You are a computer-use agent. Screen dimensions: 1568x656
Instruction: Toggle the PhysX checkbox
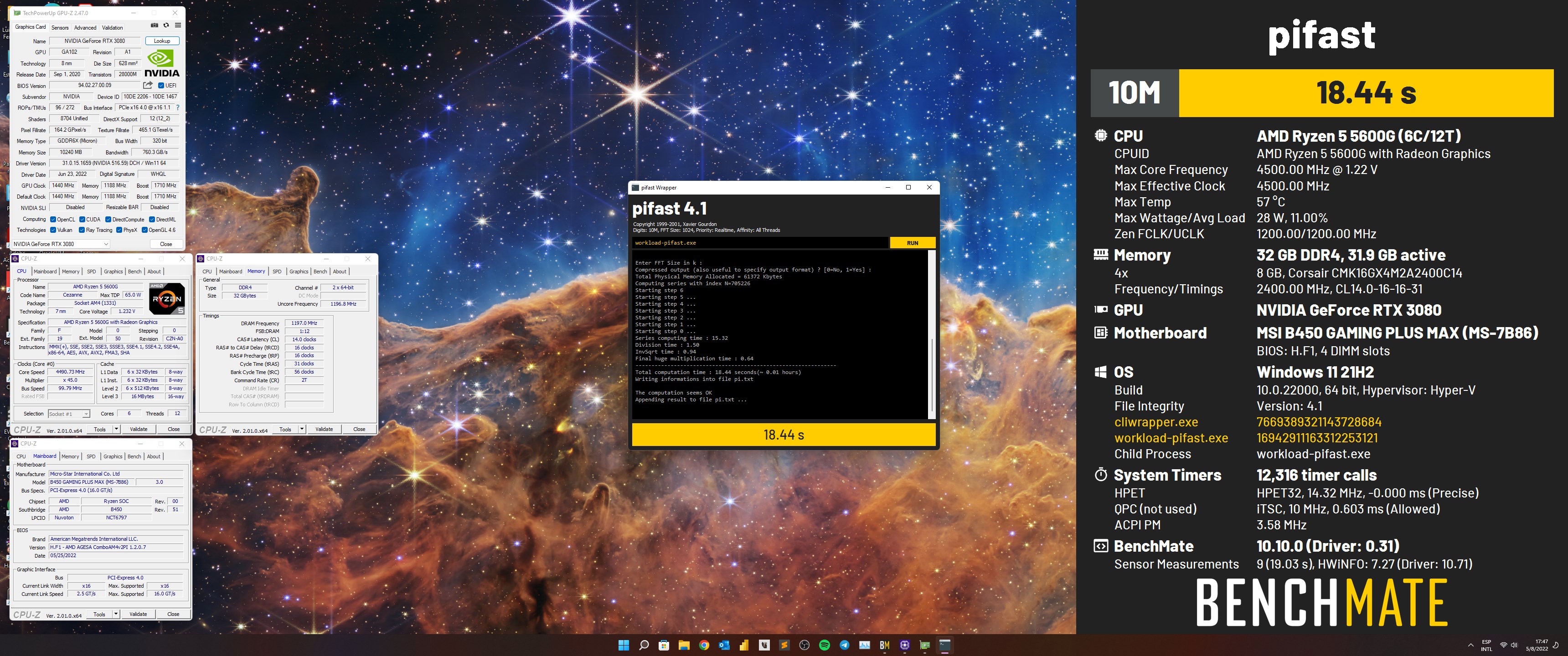tap(119, 230)
